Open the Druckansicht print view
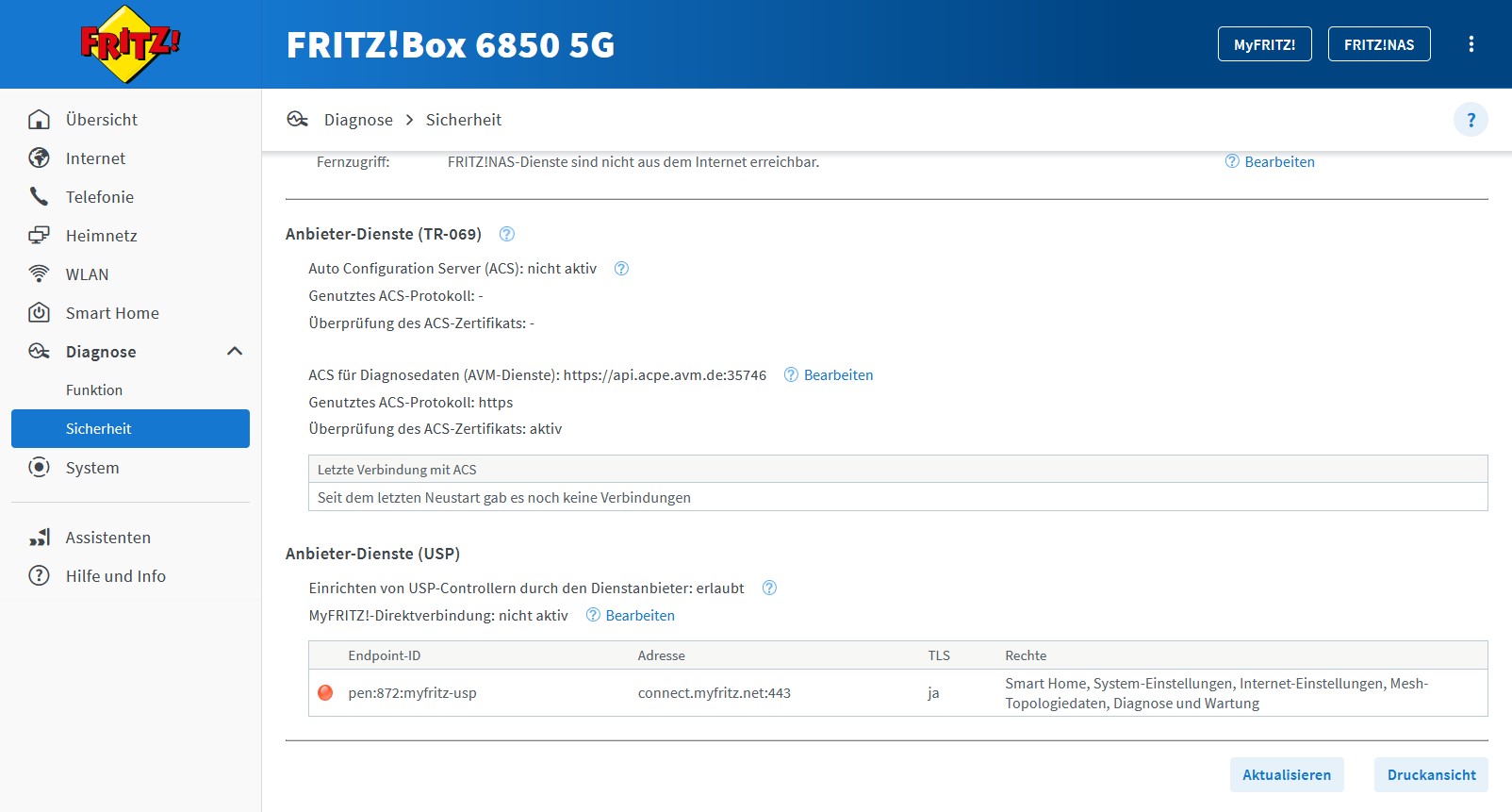Screen dimensions: 1512x812 pos(1431,775)
